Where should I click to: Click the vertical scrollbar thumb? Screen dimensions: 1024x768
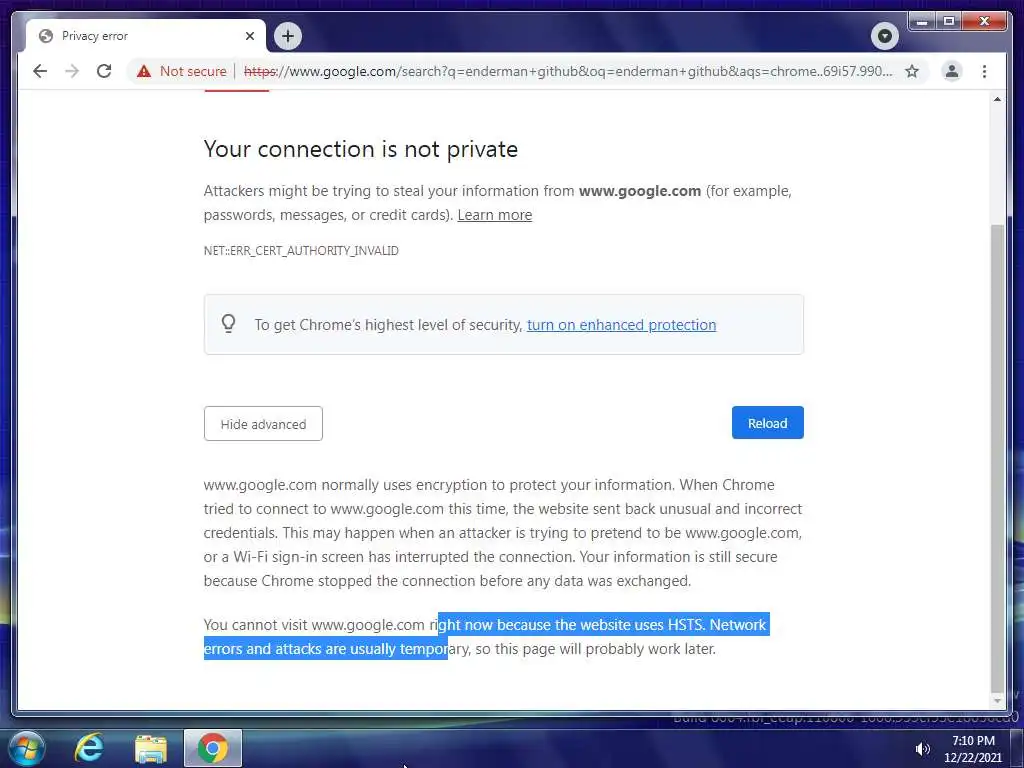click(x=997, y=457)
